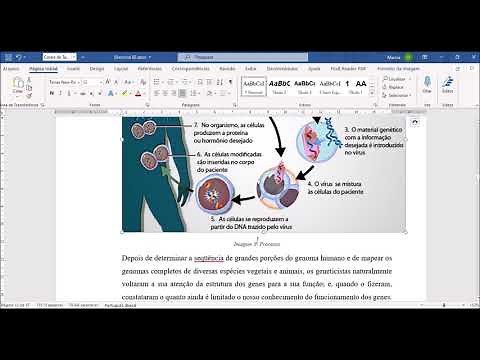This screenshot has width=480, height=360.
Task: Apply yellow text highlight color
Action: [x=124, y=93]
